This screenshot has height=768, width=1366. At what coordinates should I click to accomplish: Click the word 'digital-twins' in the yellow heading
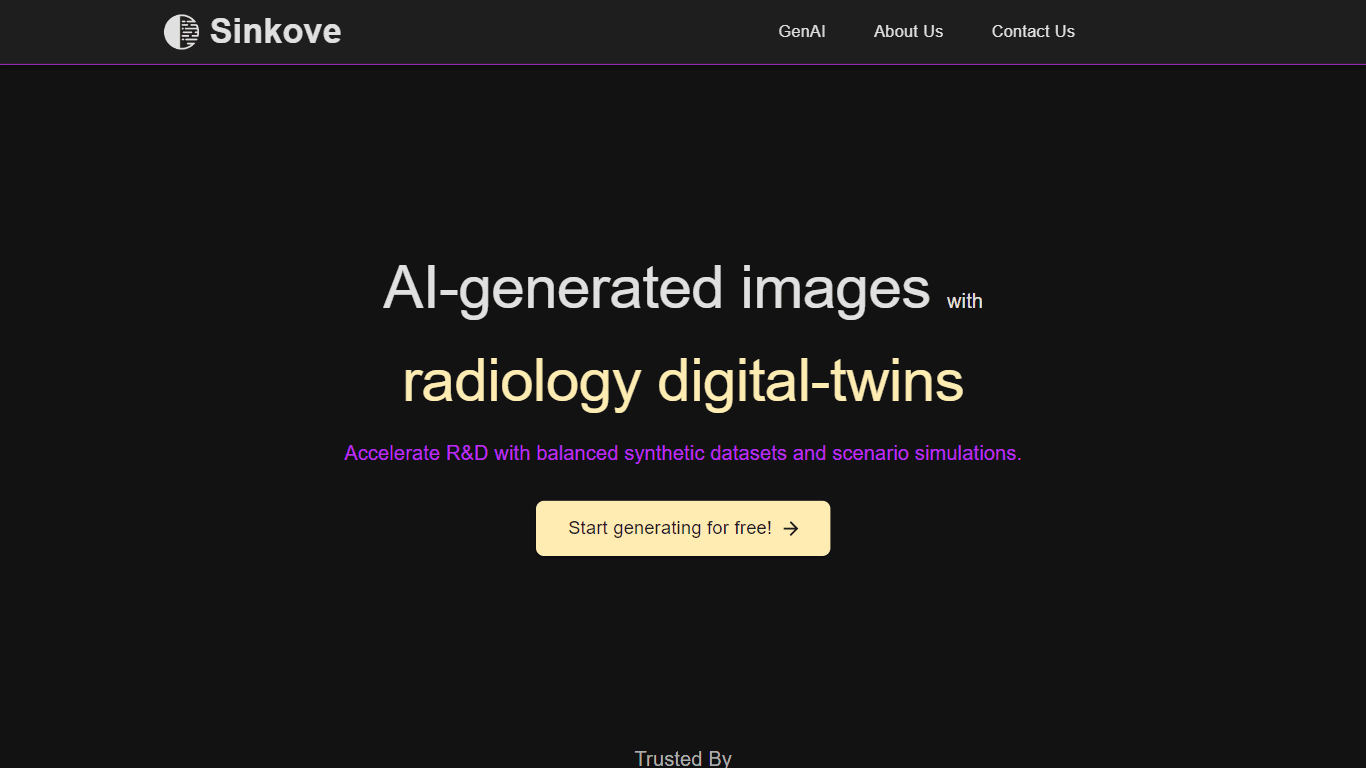[x=811, y=381]
